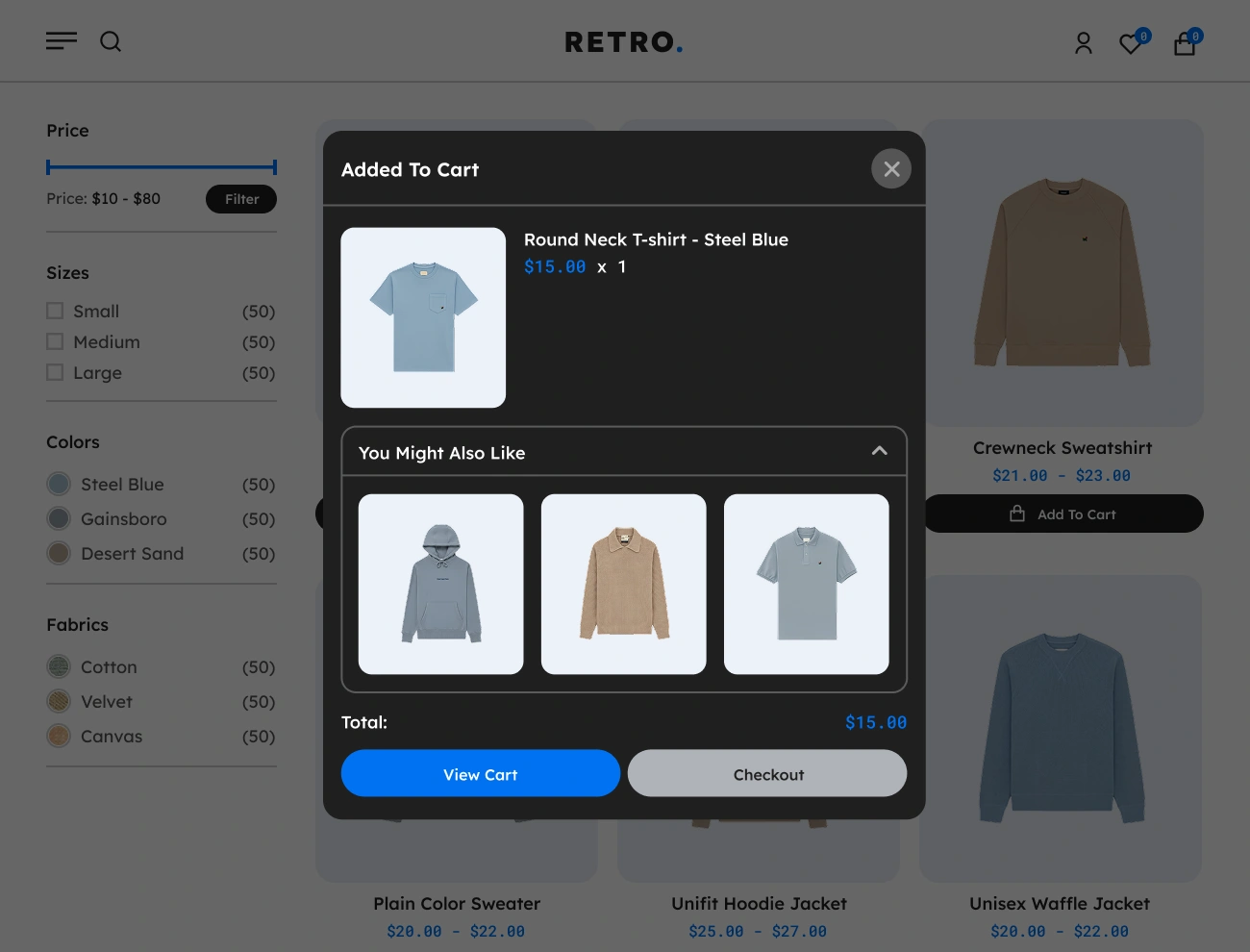Click the Added To Cart heading

click(x=410, y=169)
